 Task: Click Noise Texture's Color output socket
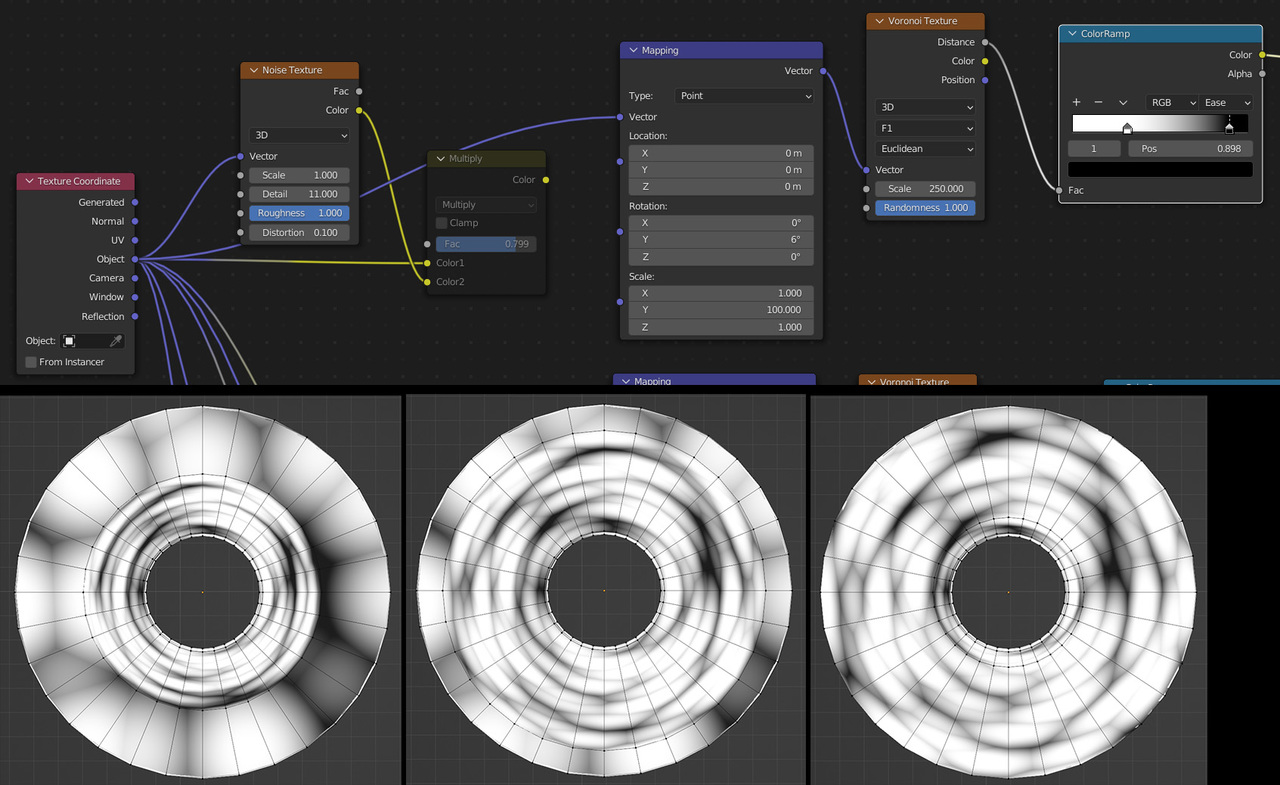point(359,110)
